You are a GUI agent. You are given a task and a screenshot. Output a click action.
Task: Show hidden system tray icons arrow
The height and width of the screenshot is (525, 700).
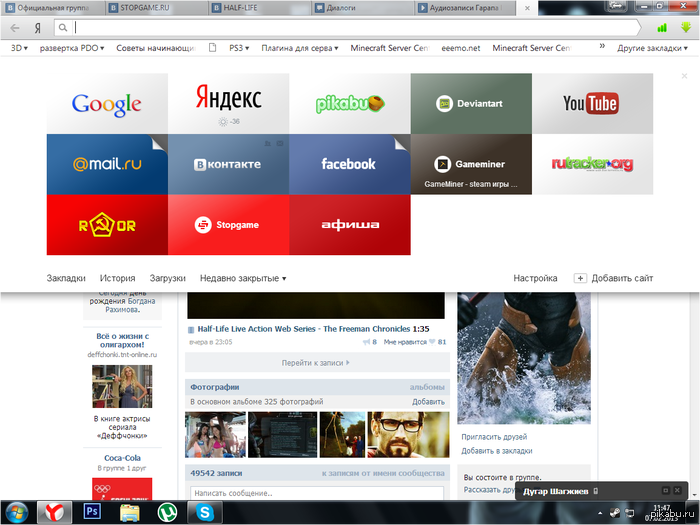[600, 513]
